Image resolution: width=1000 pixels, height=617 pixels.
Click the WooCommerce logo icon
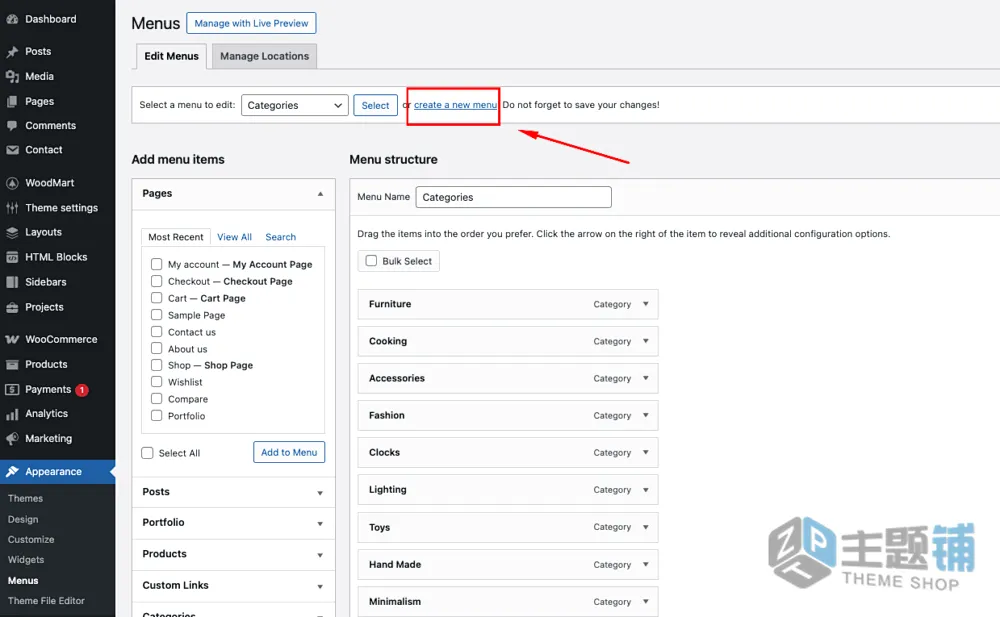[x=12, y=339]
